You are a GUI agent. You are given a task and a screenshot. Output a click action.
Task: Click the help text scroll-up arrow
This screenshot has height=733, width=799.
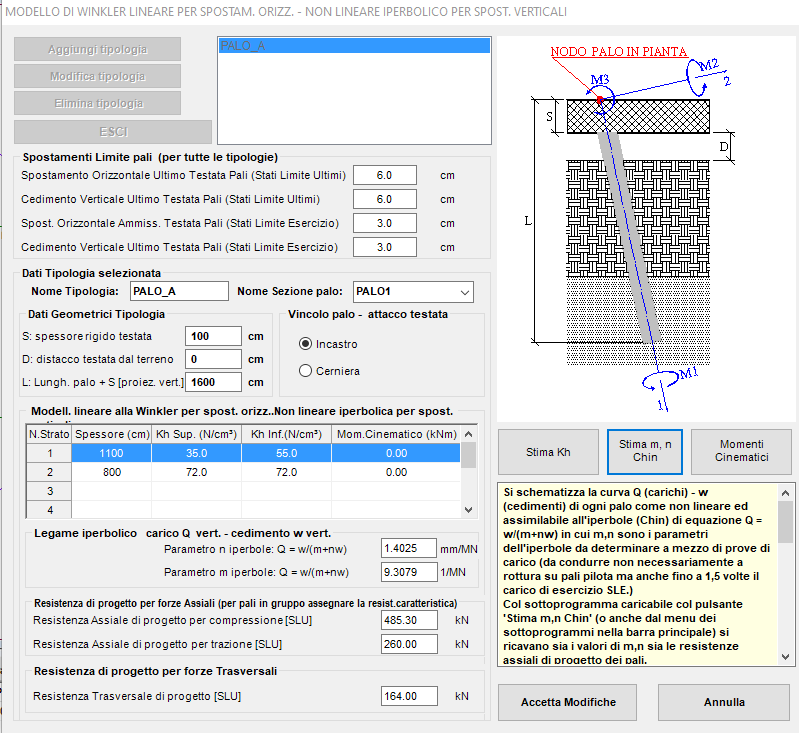(x=785, y=493)
